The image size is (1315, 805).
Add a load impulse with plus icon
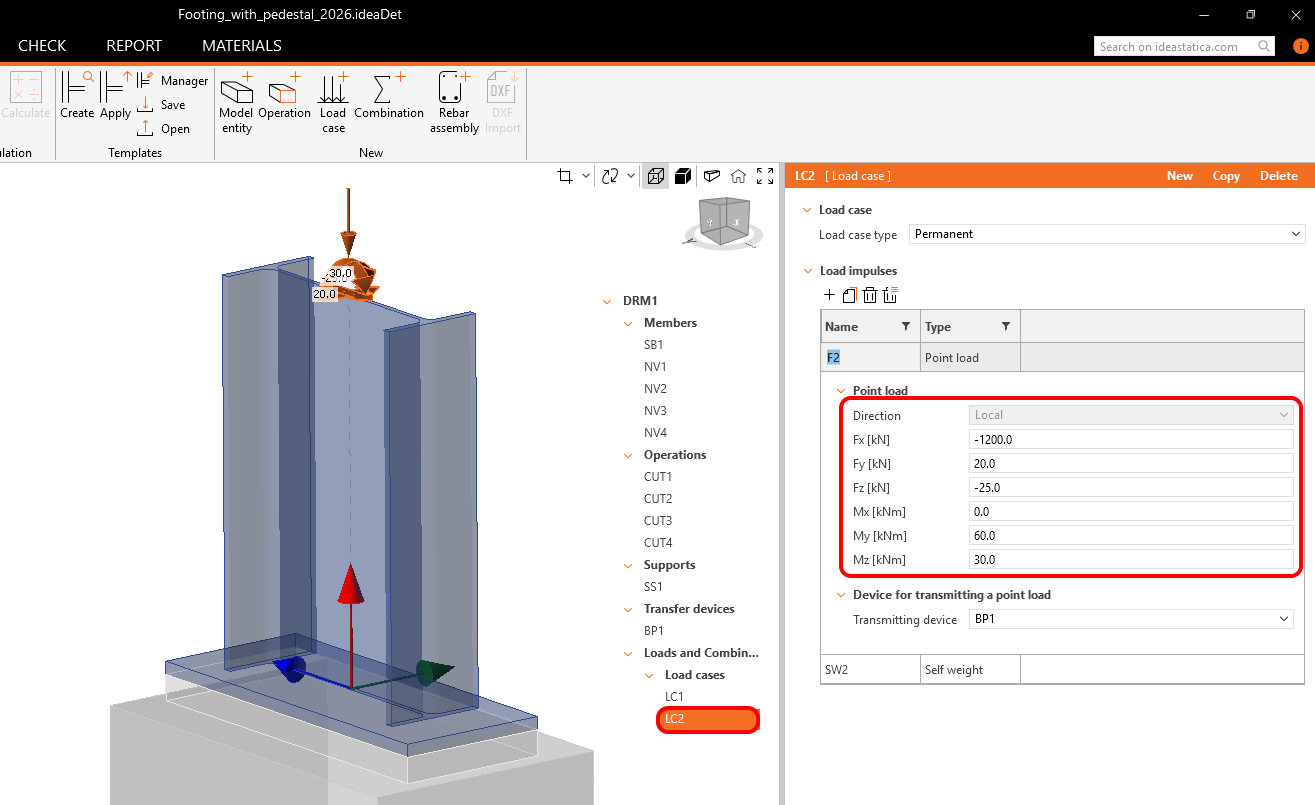(829, 295)
